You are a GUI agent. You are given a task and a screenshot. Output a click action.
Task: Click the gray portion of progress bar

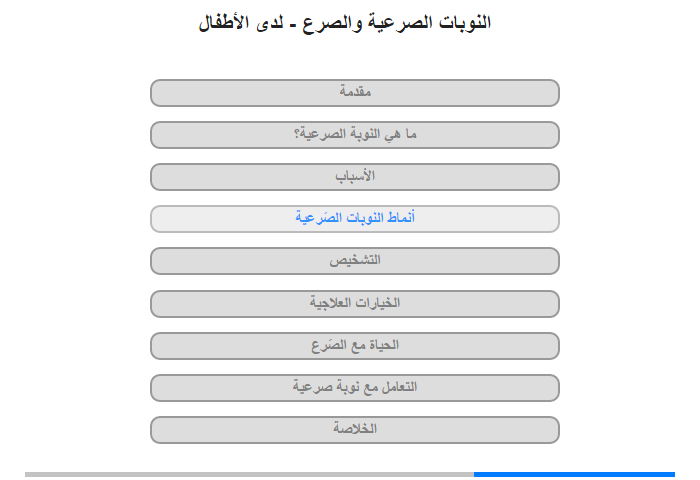point(249,474)
